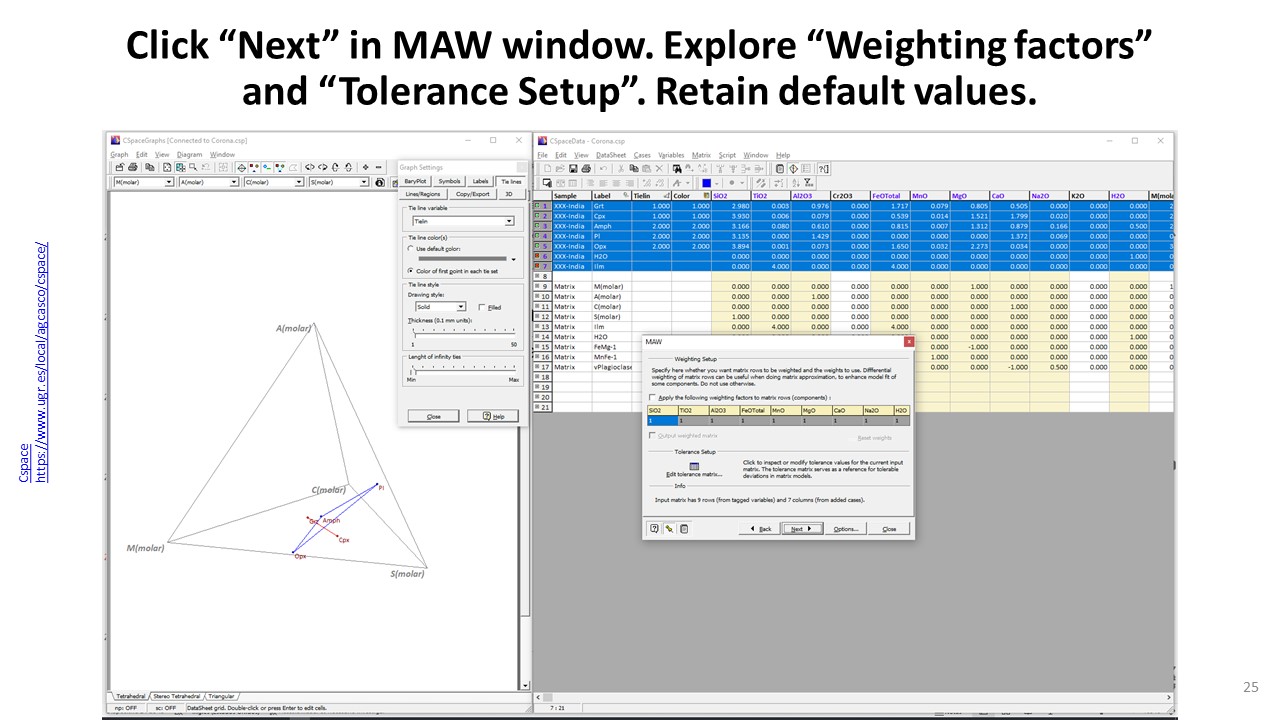Click the tie line Thickness slider
Viewport: 1280px width, 720px height.
coord(461,331)
